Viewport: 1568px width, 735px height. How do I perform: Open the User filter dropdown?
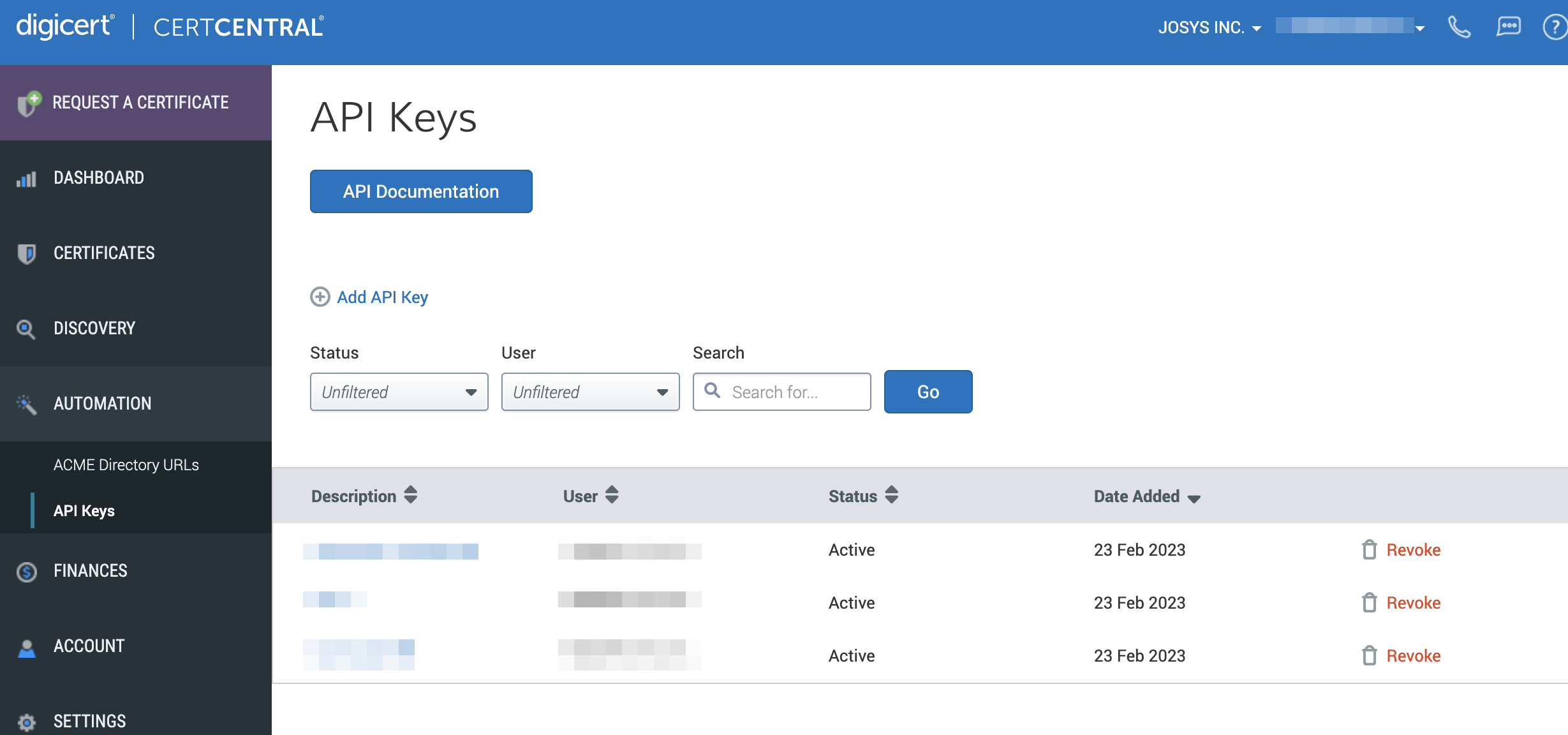pyautogui.click(x=590, y=392)
